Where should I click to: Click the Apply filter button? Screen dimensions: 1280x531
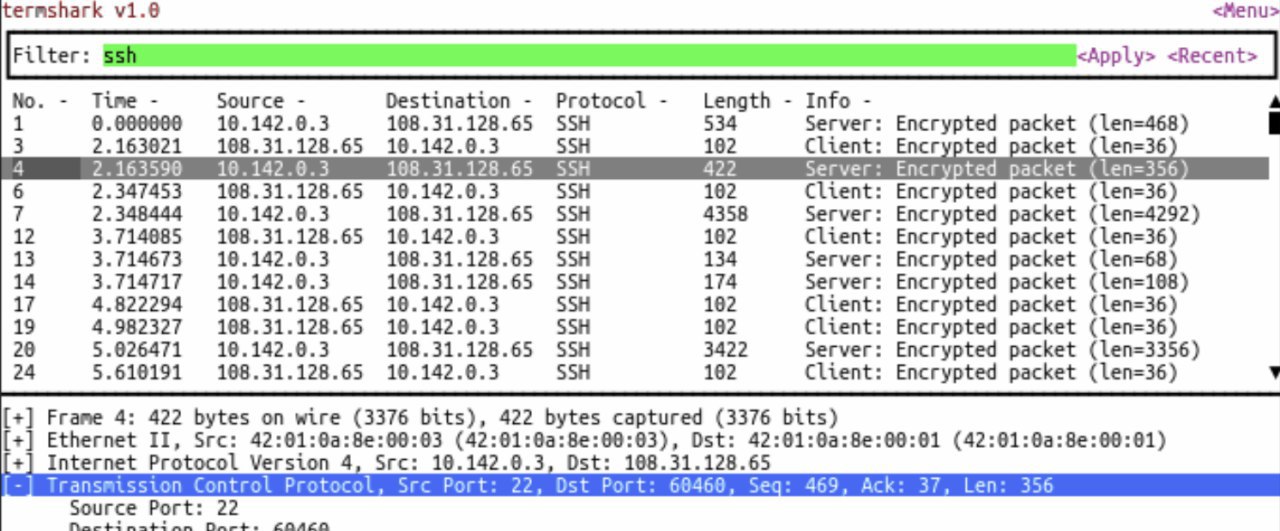coord(1116,56)
